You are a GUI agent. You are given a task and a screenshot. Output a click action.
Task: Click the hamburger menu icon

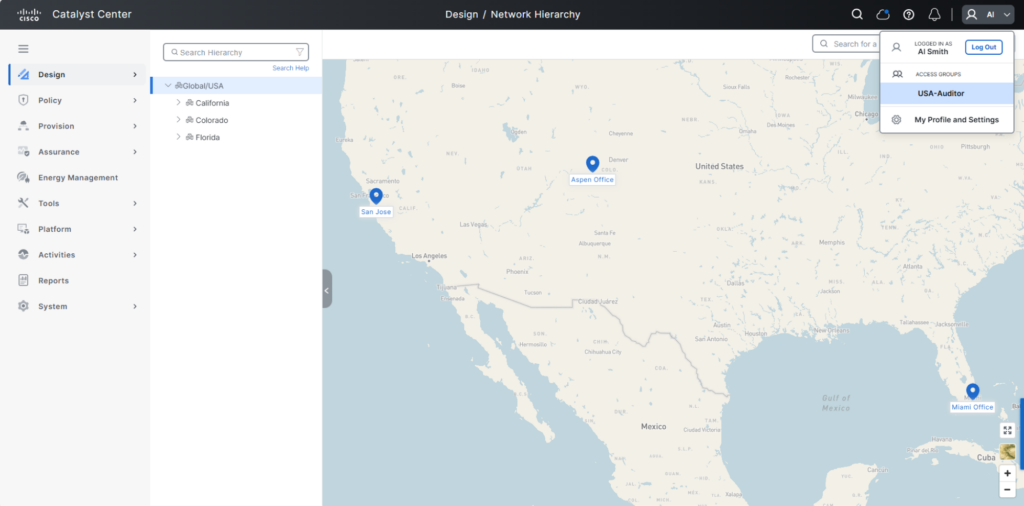click(23, 49)
